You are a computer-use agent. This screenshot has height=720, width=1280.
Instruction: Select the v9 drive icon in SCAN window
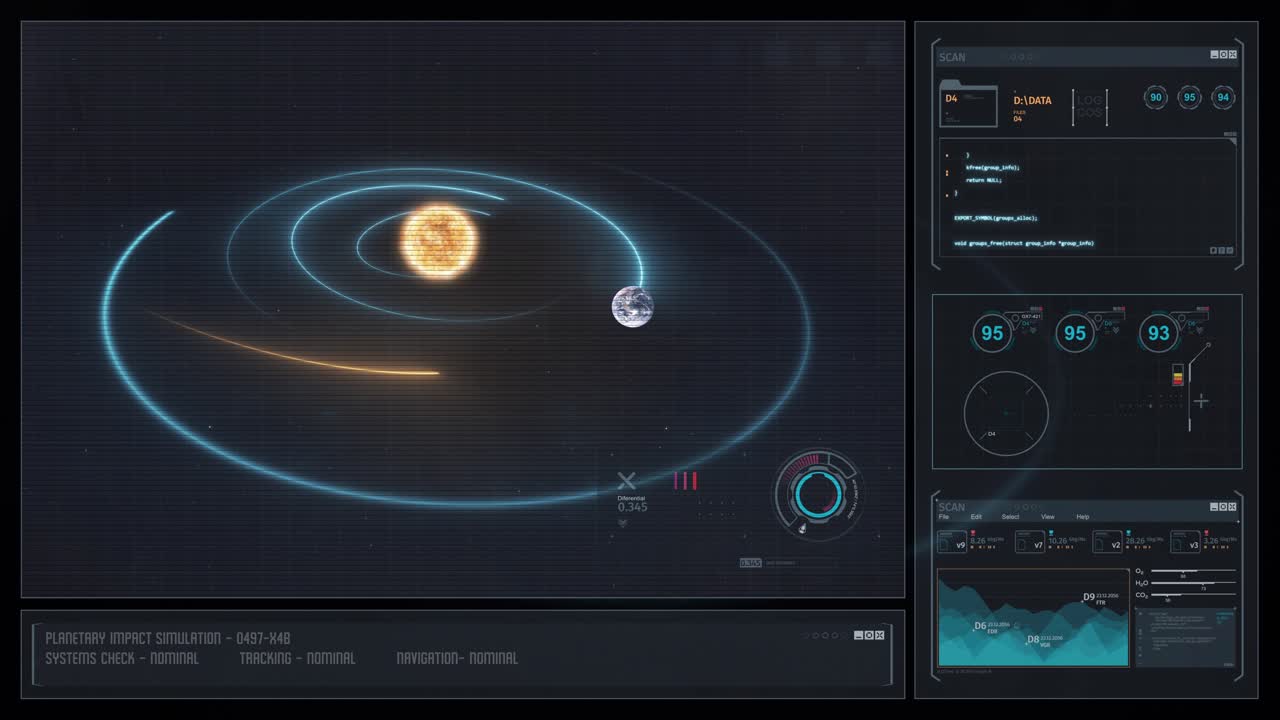[953, 542]
